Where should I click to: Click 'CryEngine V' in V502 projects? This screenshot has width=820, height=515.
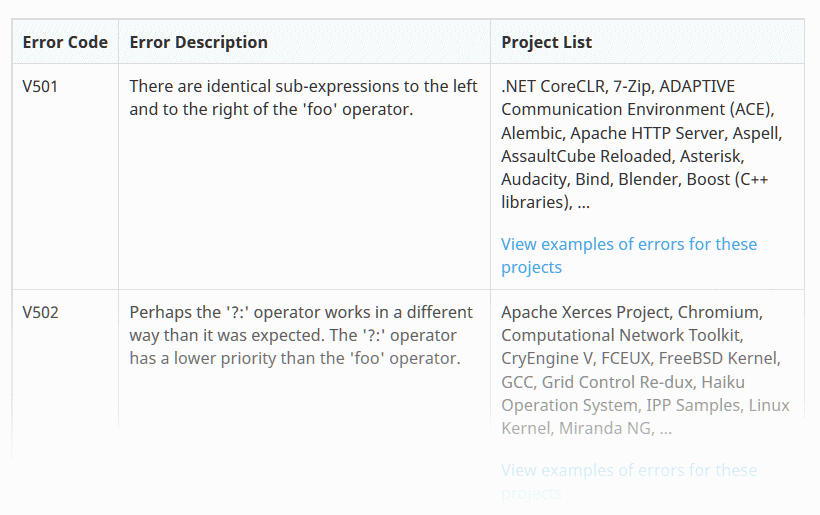tap(549, 358)
